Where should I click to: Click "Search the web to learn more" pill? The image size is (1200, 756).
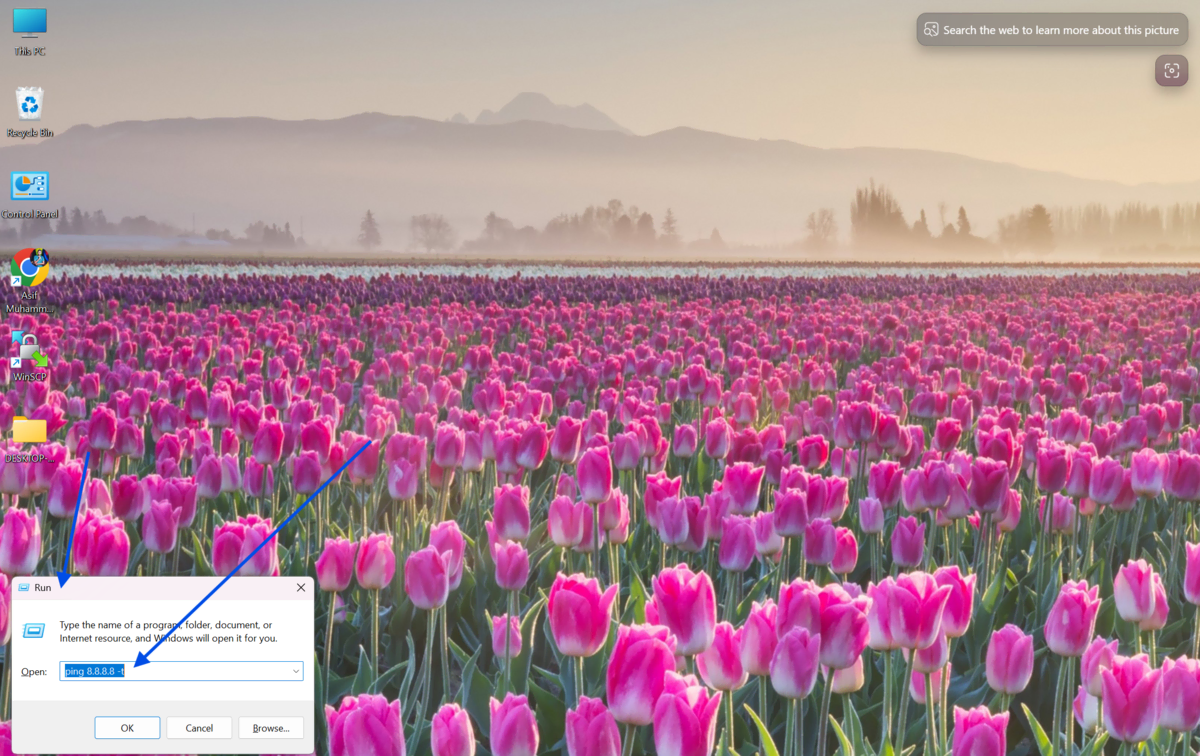(x=1060, y=30)
